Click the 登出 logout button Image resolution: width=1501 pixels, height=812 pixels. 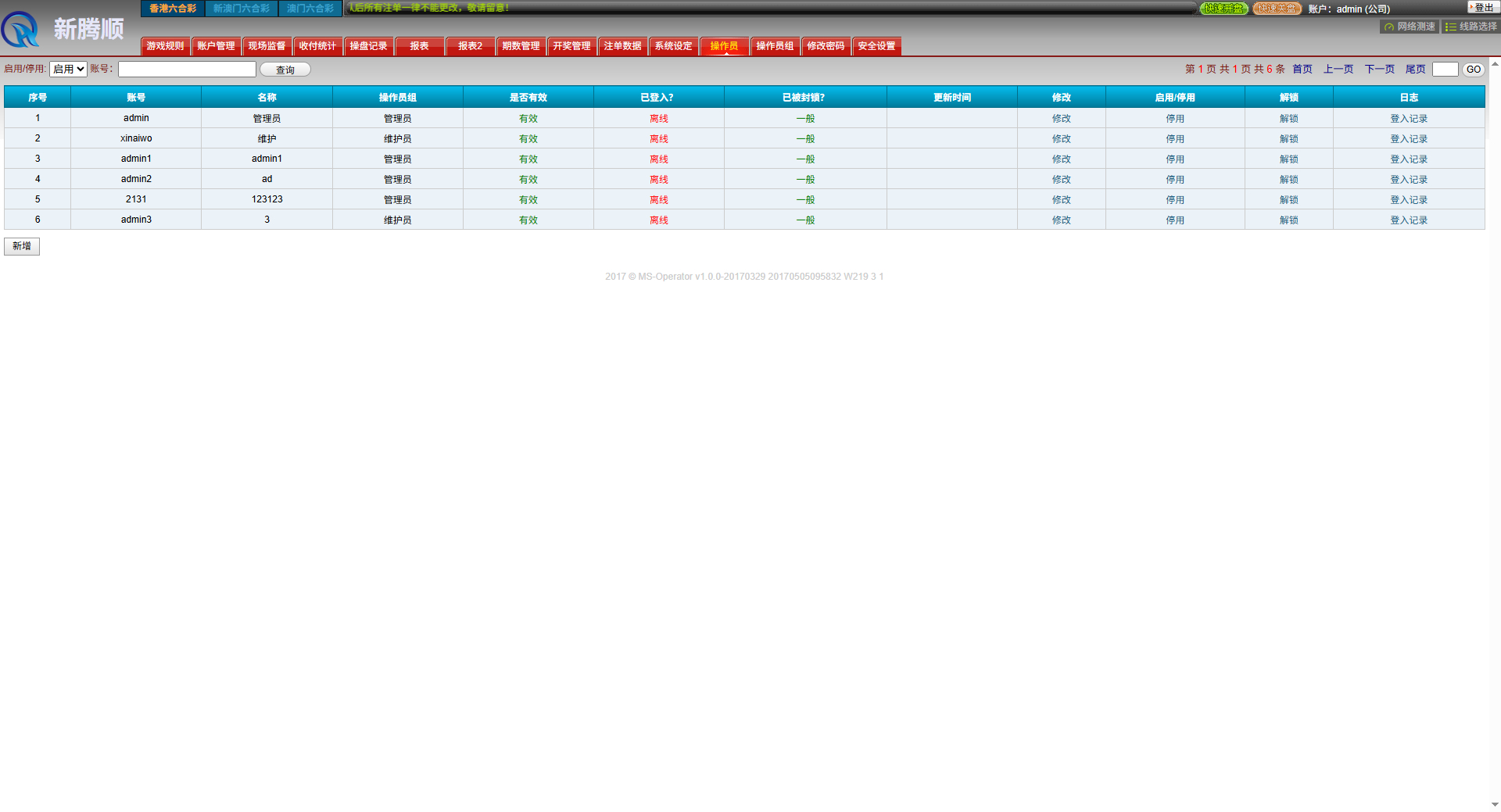[1482, 8]
